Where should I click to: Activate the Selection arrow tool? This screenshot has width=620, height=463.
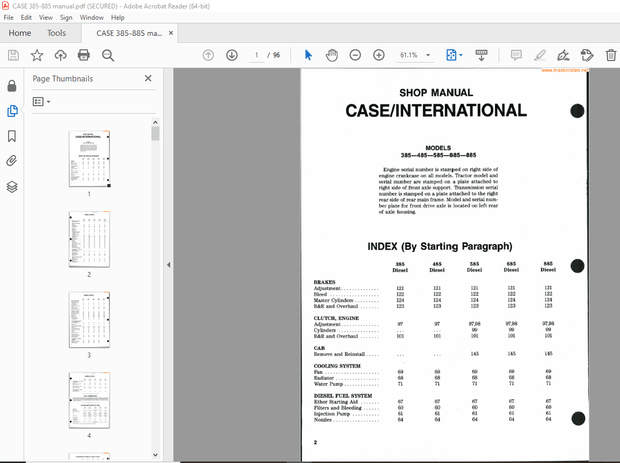coord(308,55)
